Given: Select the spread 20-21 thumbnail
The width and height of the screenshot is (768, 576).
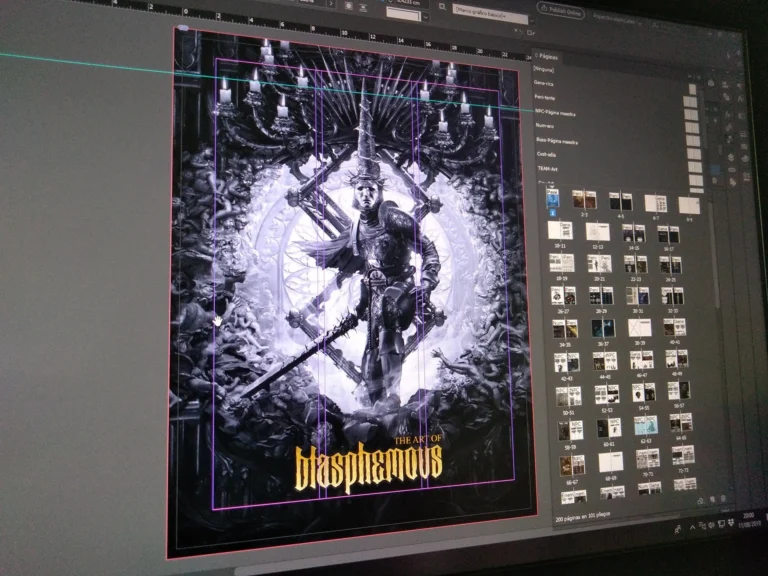Looking at the screenshot, I should (600, 264).
